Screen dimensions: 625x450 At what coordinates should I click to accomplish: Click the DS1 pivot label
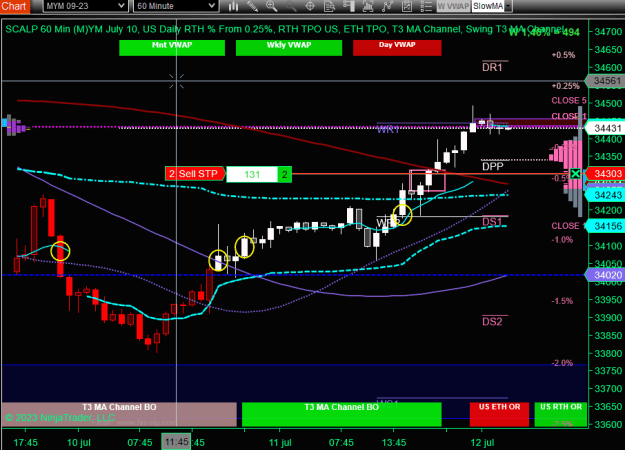point(493,222)
